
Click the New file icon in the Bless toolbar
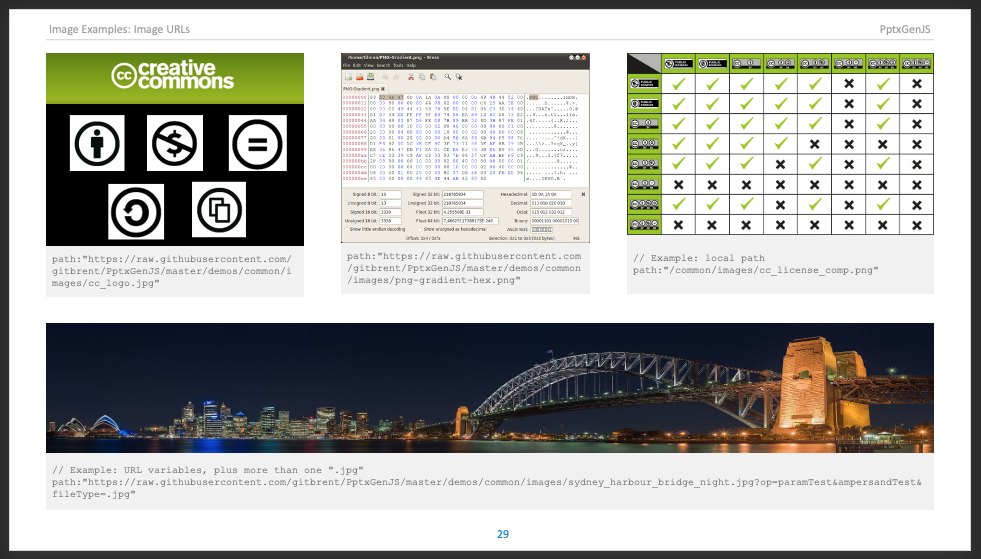click(348, 77)
